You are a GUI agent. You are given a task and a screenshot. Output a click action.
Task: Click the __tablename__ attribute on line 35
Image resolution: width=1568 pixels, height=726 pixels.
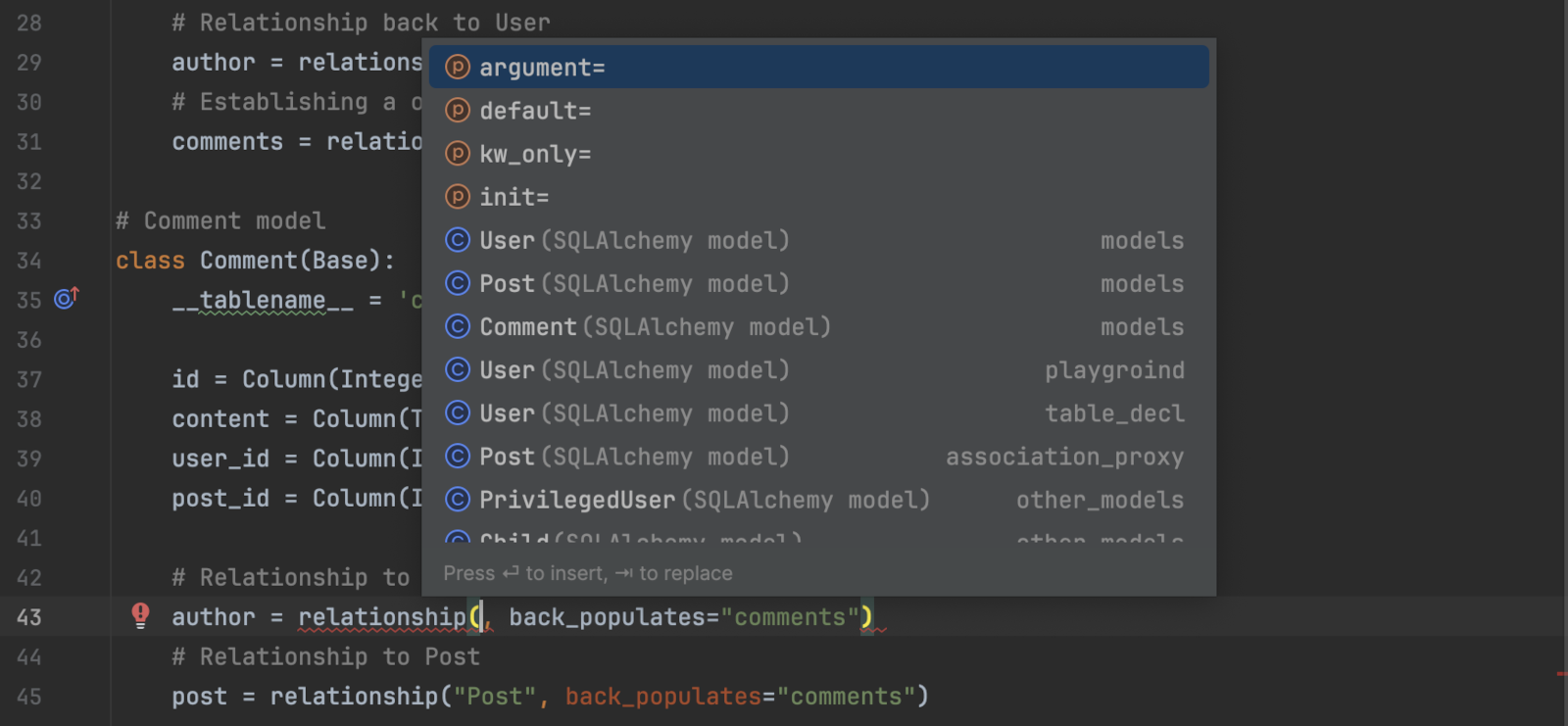263,301
